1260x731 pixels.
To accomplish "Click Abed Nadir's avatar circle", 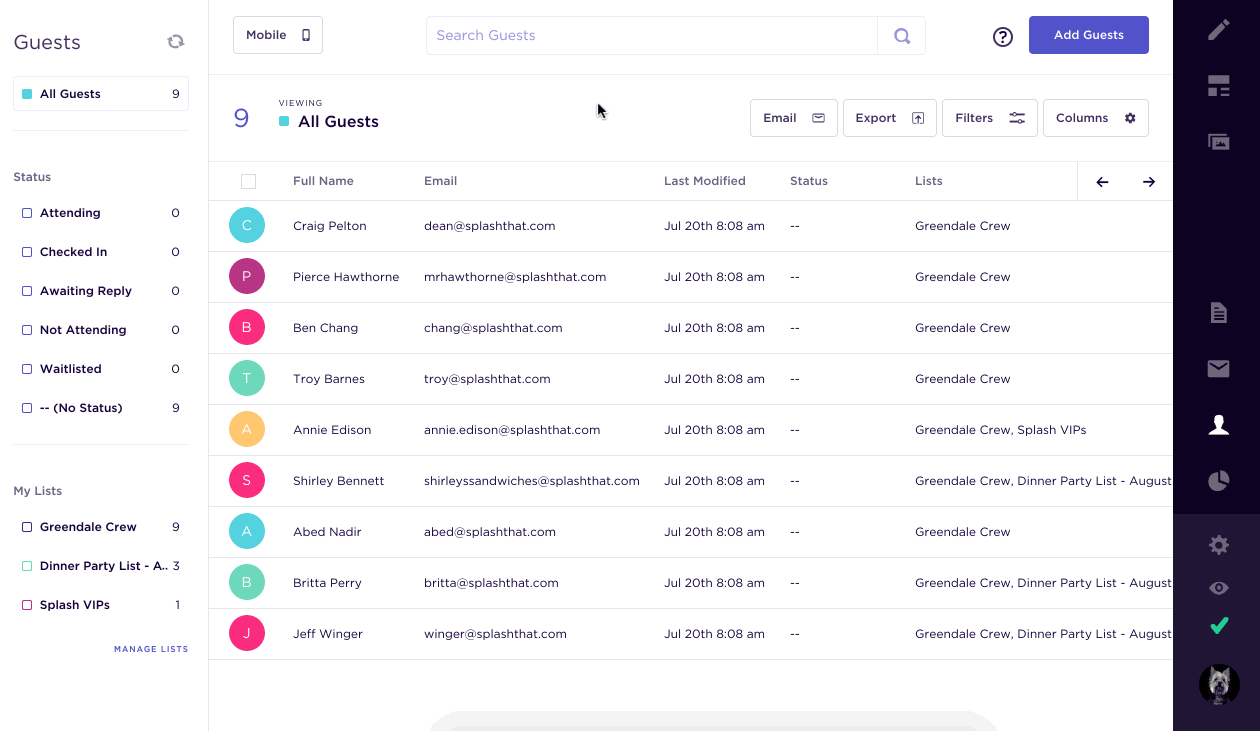I will (247, 532).
